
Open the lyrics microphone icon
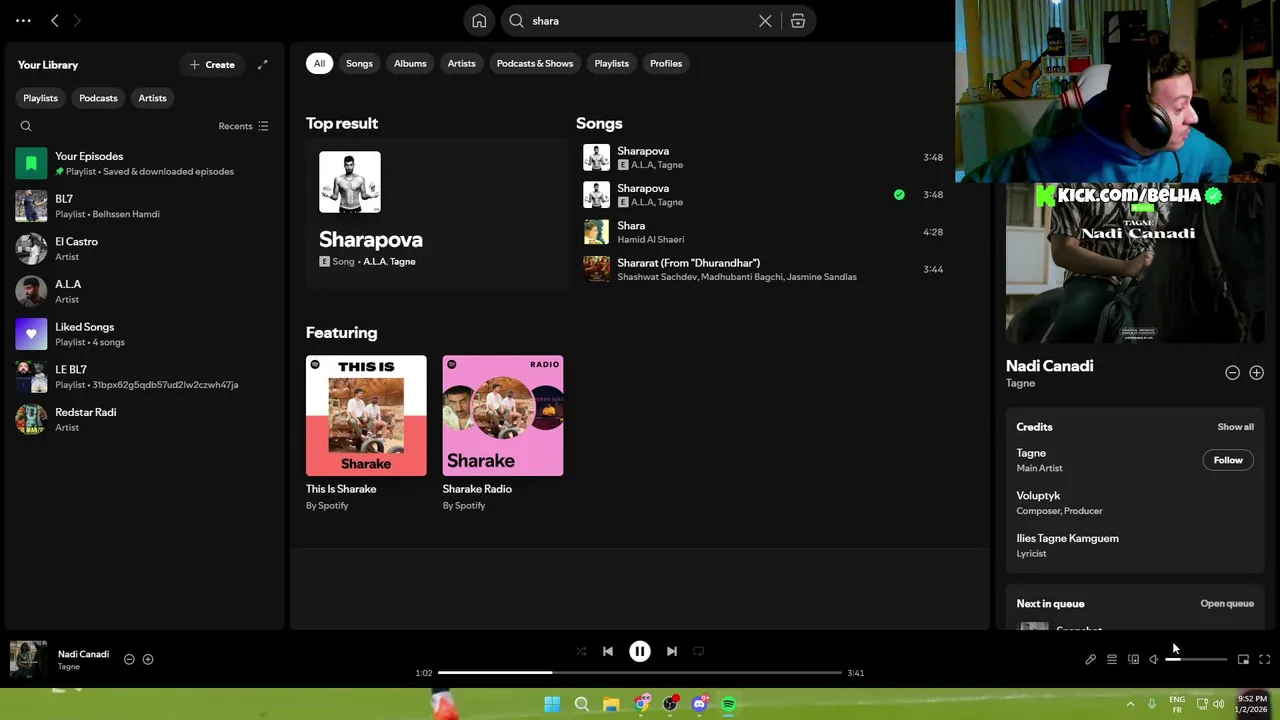point(1091,660)
